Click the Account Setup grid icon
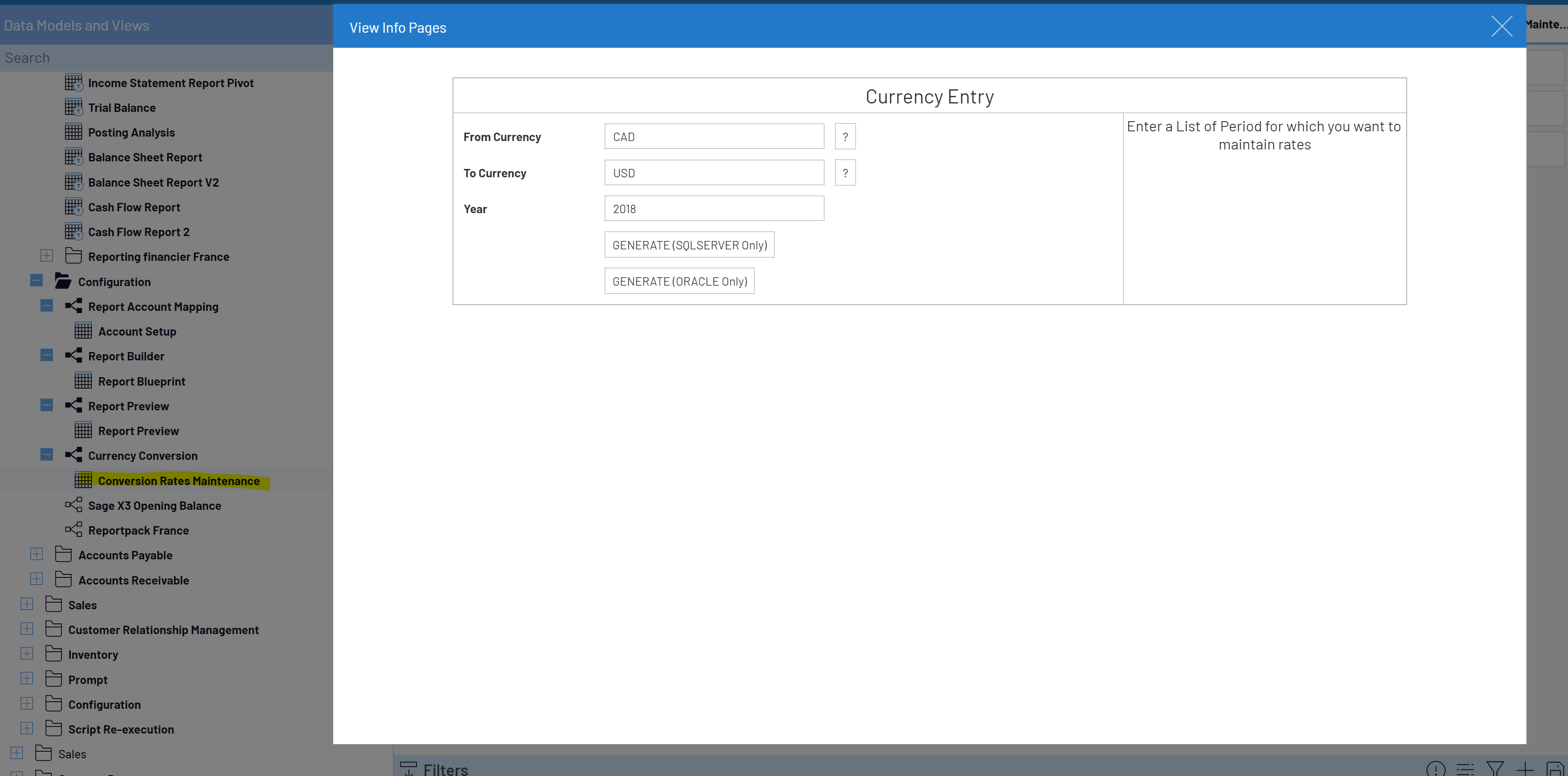The image size is (1568, 776). tap(83, 331)
